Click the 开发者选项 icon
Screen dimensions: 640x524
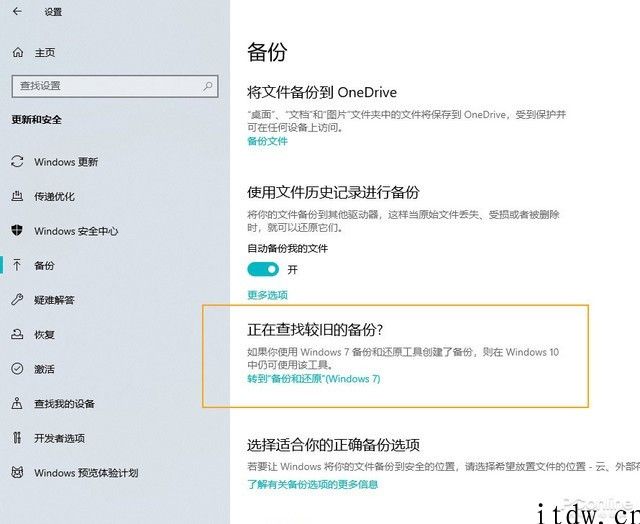tap(17, 438)
